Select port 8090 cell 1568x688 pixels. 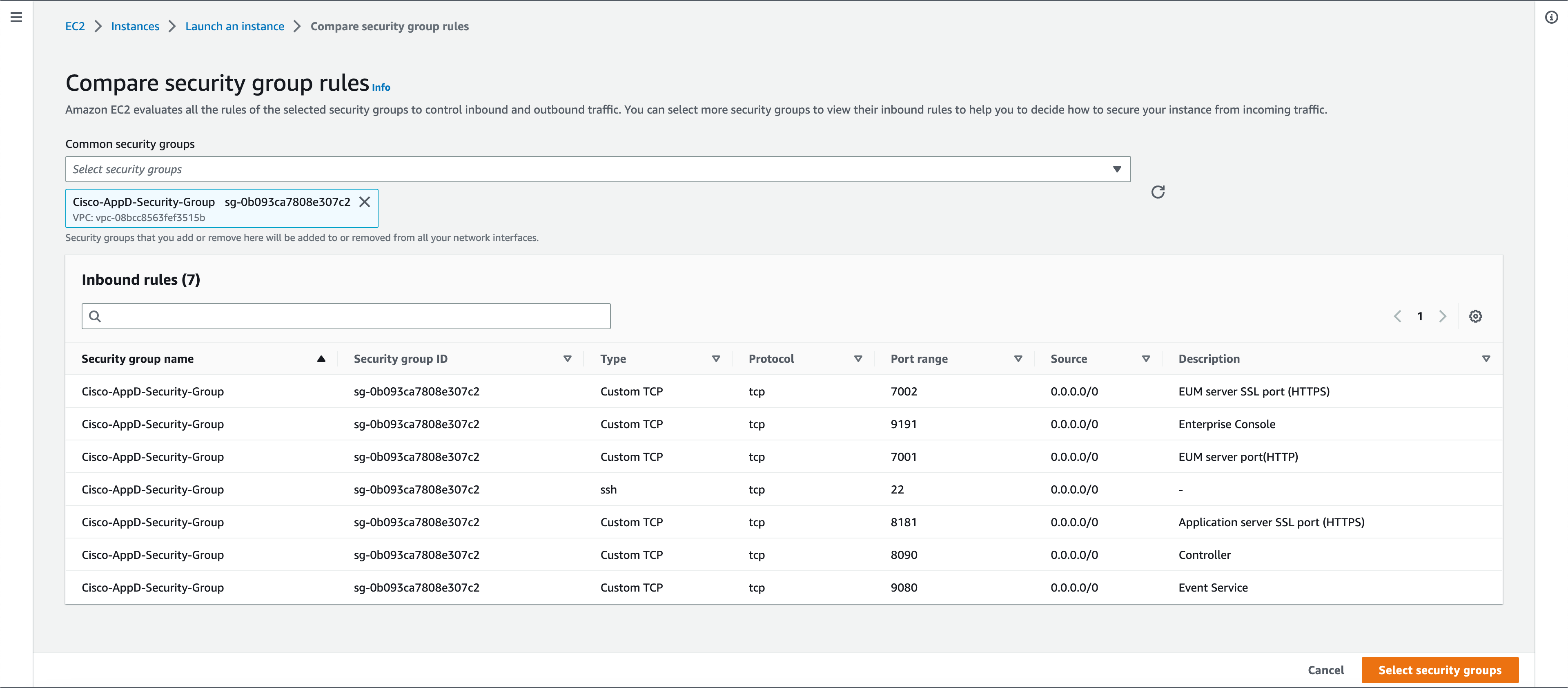(x=904, y=555)
